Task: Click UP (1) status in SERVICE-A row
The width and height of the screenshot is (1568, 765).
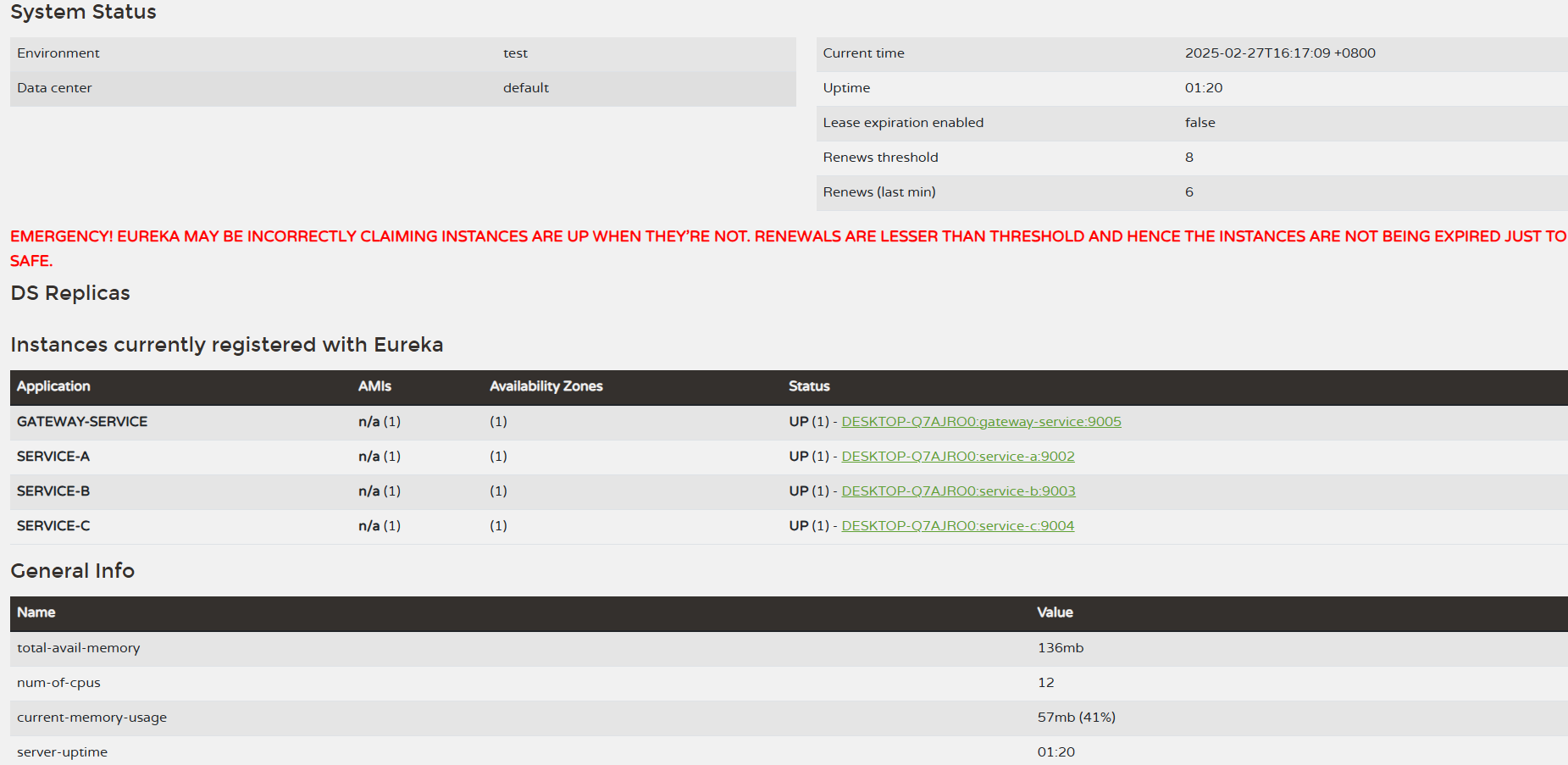Action: tap(809, 457)
